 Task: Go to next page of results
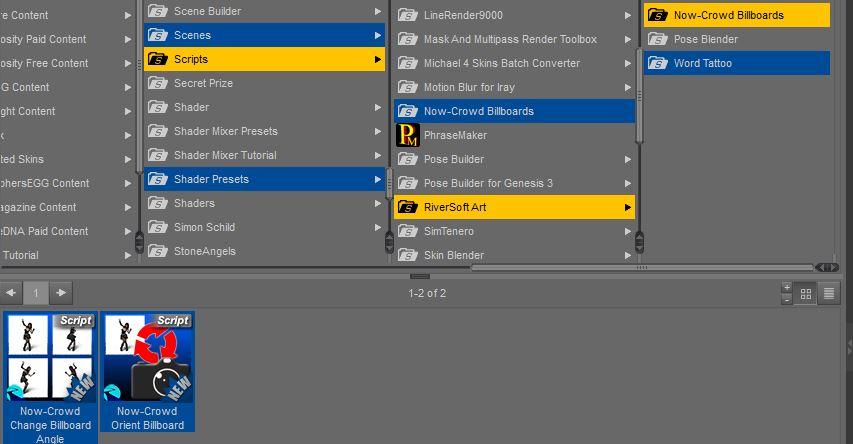pyautogui.click(x=61, y=293)
